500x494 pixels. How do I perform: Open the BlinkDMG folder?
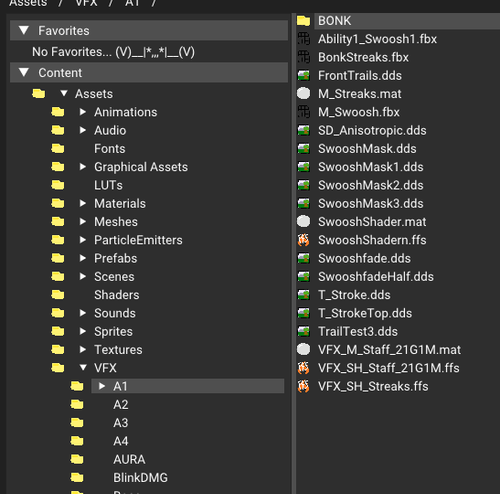140,478
